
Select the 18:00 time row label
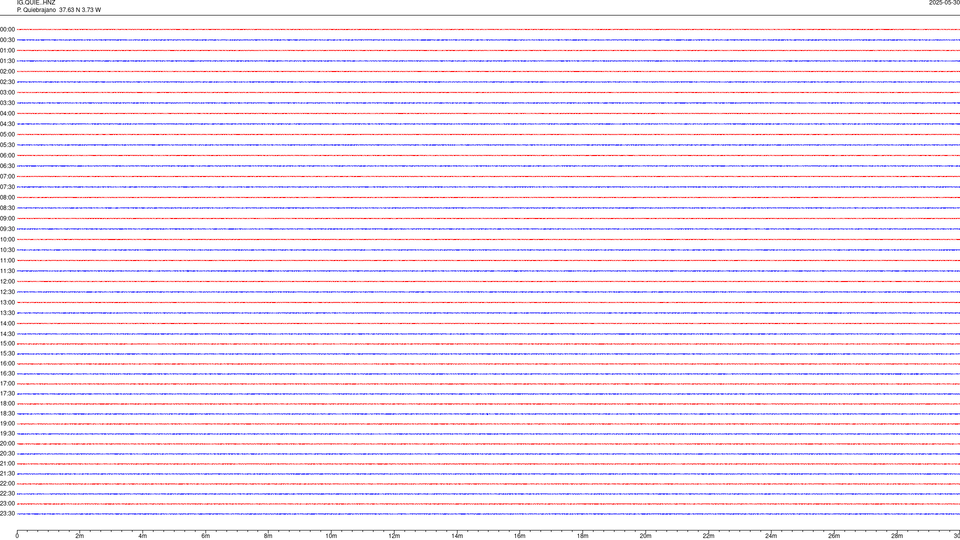coord(7,403)
